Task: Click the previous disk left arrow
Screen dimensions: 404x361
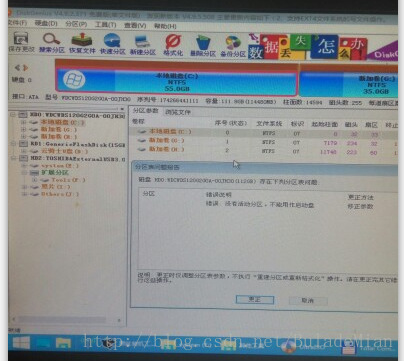Action: [x=17, y=68]
